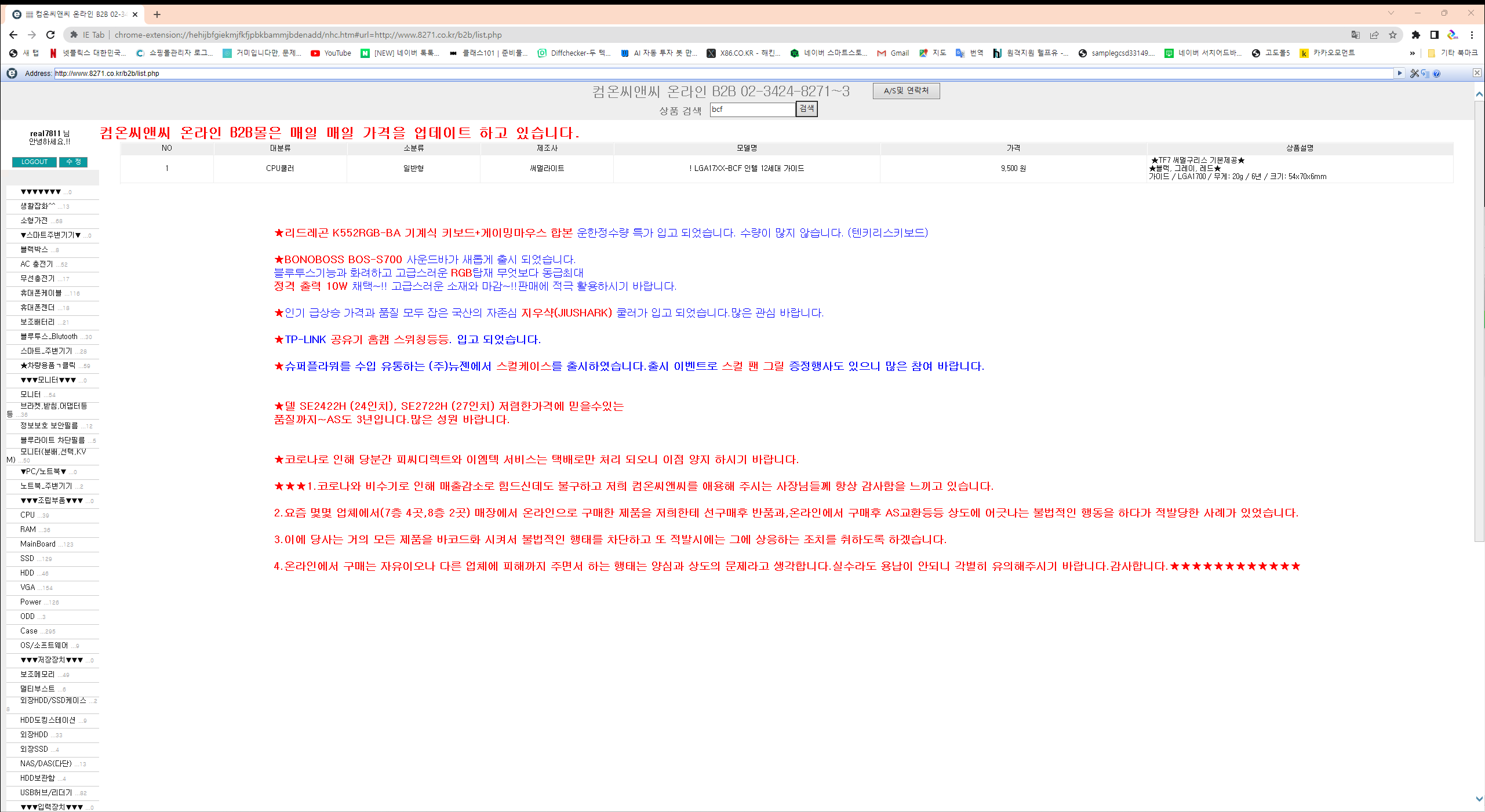Click the share page icon

(1374, 35)
